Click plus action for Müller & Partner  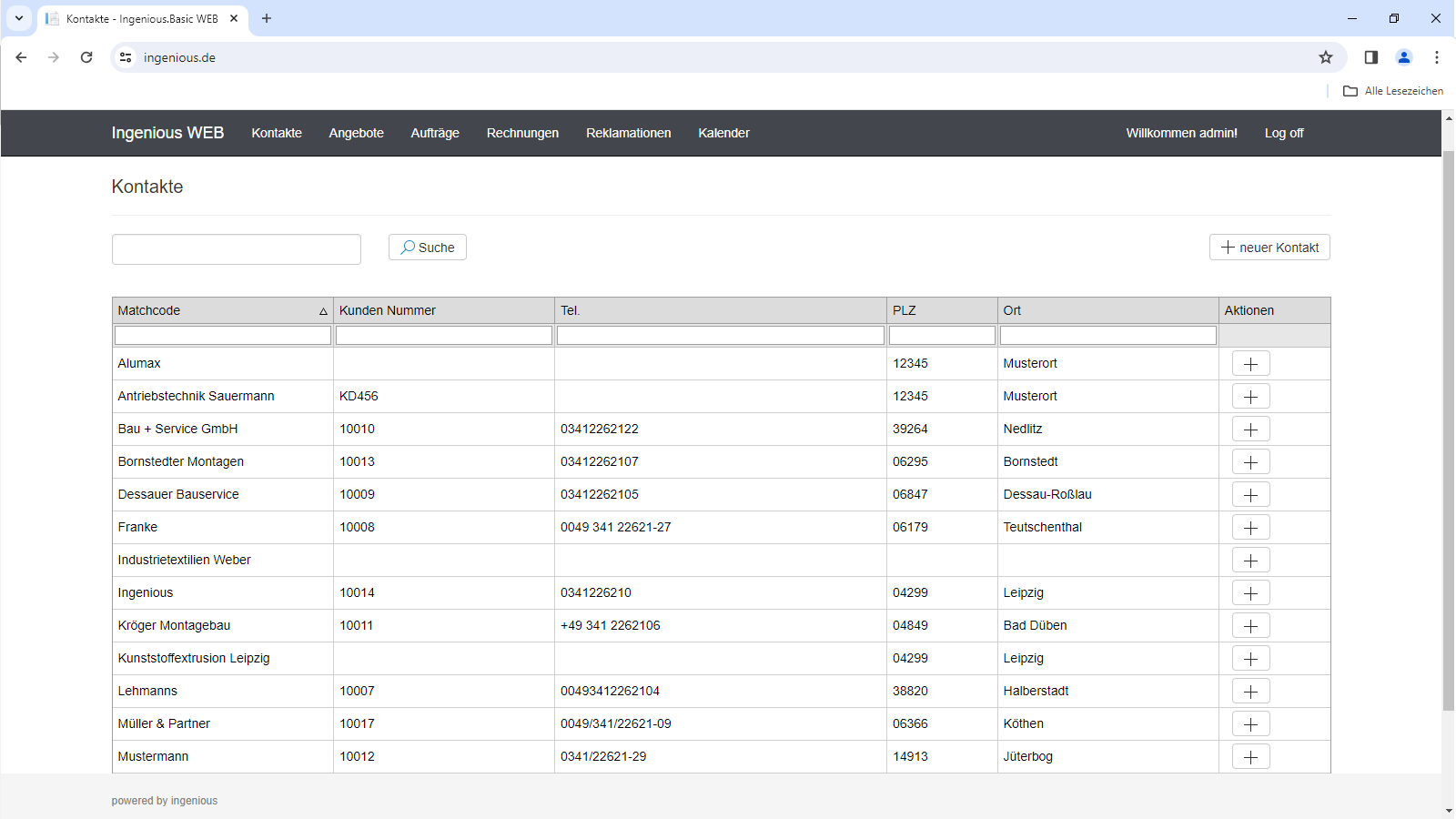coord(1250,724)
